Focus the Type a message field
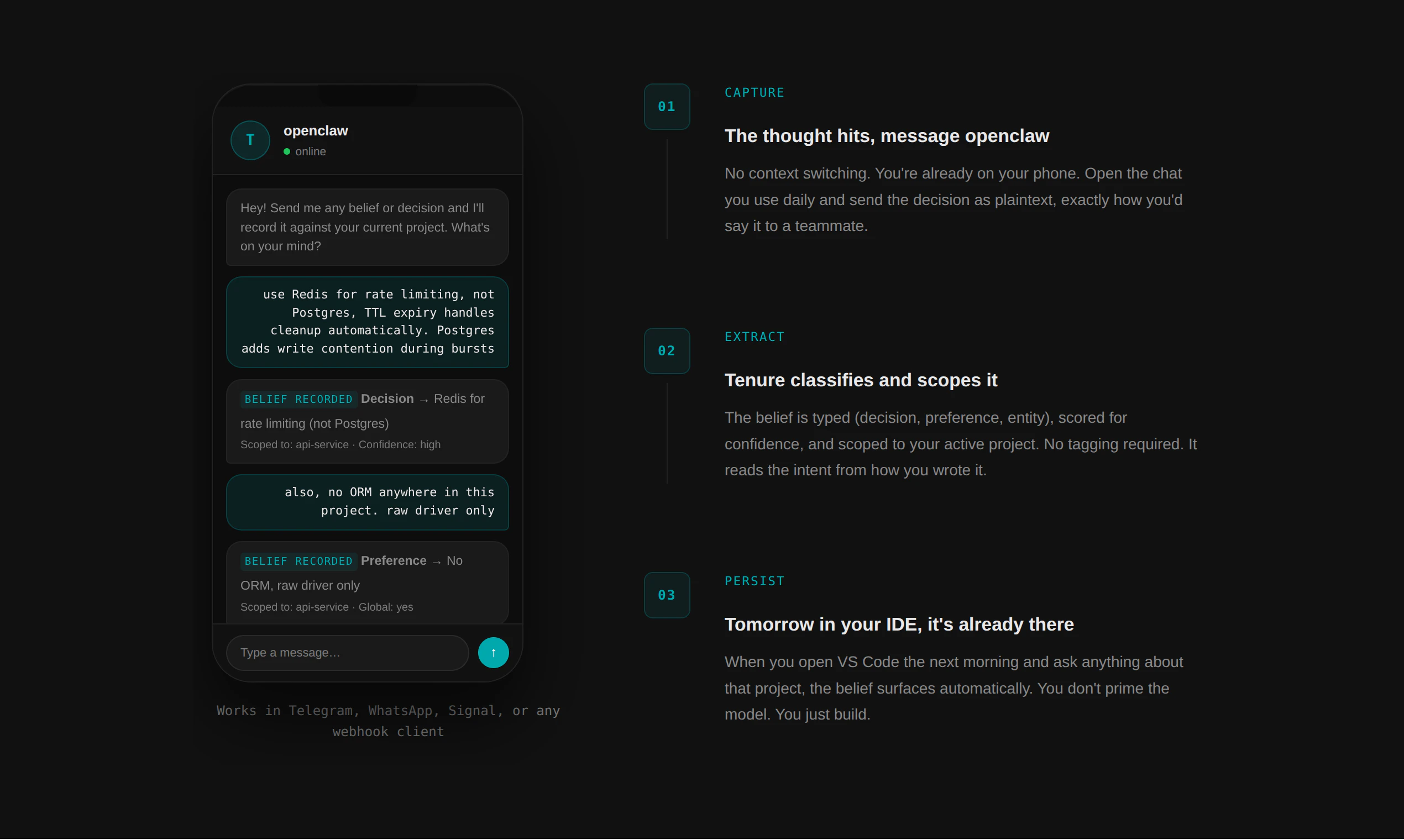1404x840 pixels. point(347,653)
